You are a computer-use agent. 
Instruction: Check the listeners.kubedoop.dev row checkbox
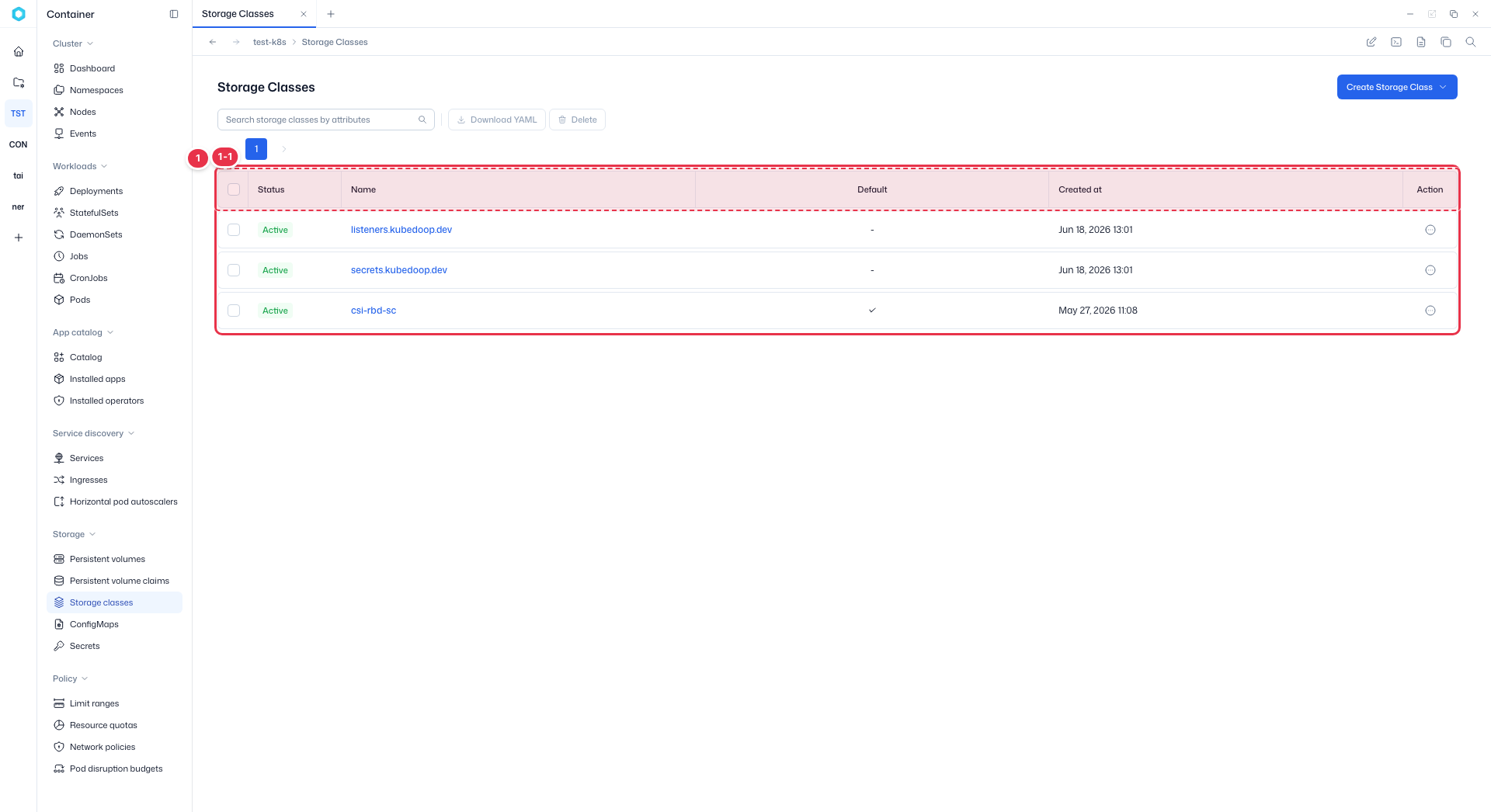click(x=234, y=230)
